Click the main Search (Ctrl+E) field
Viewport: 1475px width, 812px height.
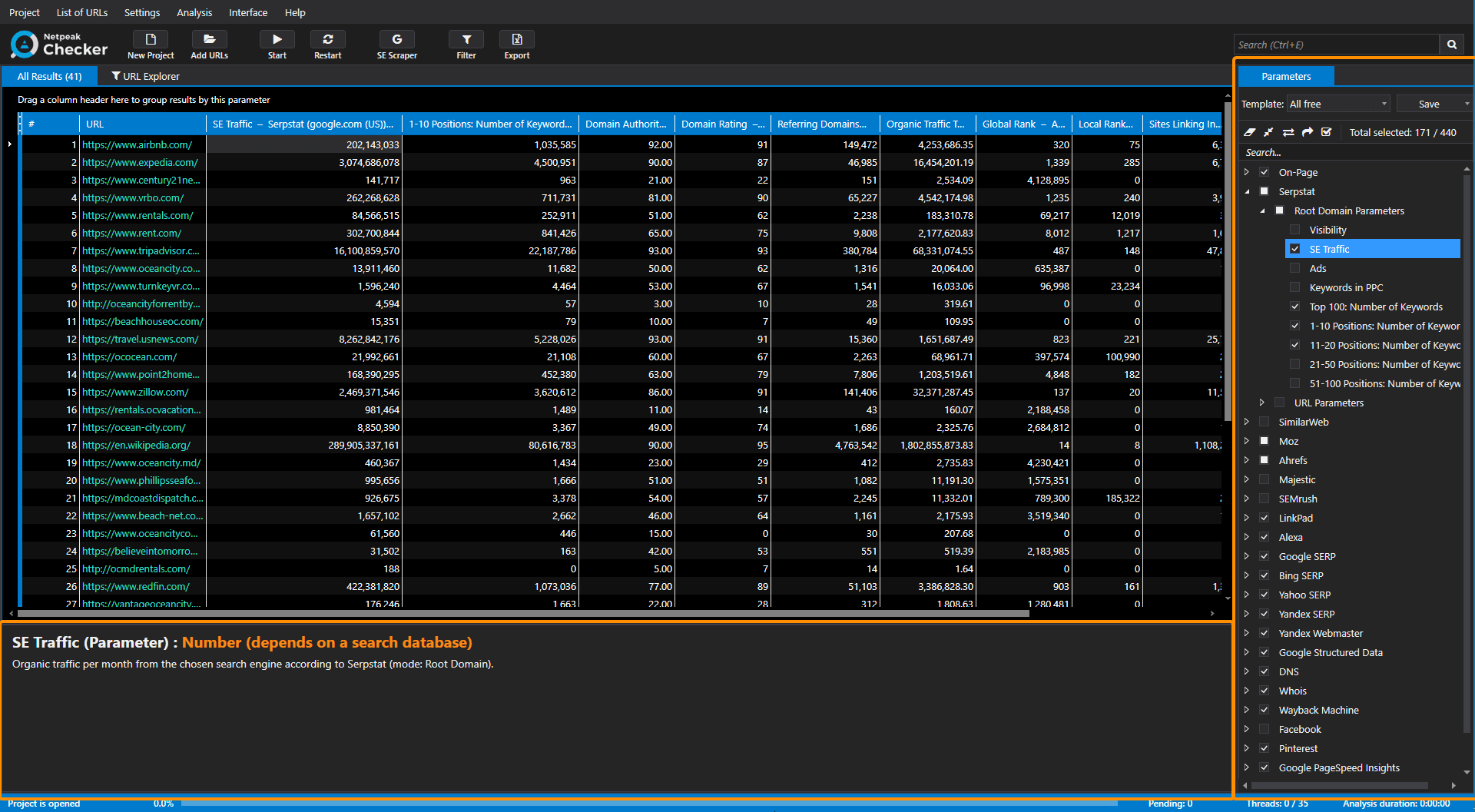point(1336,45)
